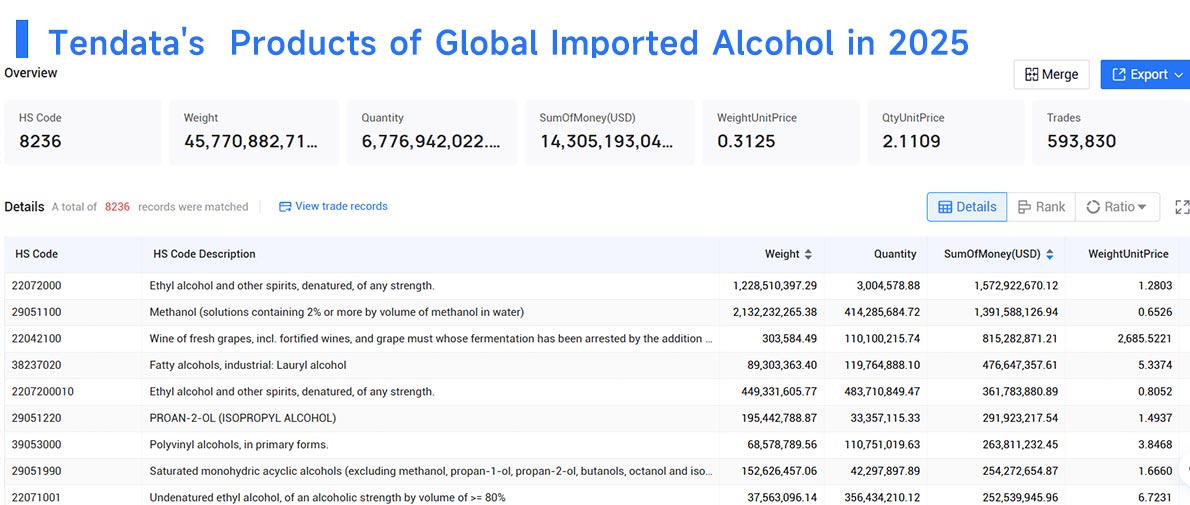The height and width of the screenshot is (505, 1190).
Task: Click the fullscreen expand icon
Action: [x=1182, y=207]
